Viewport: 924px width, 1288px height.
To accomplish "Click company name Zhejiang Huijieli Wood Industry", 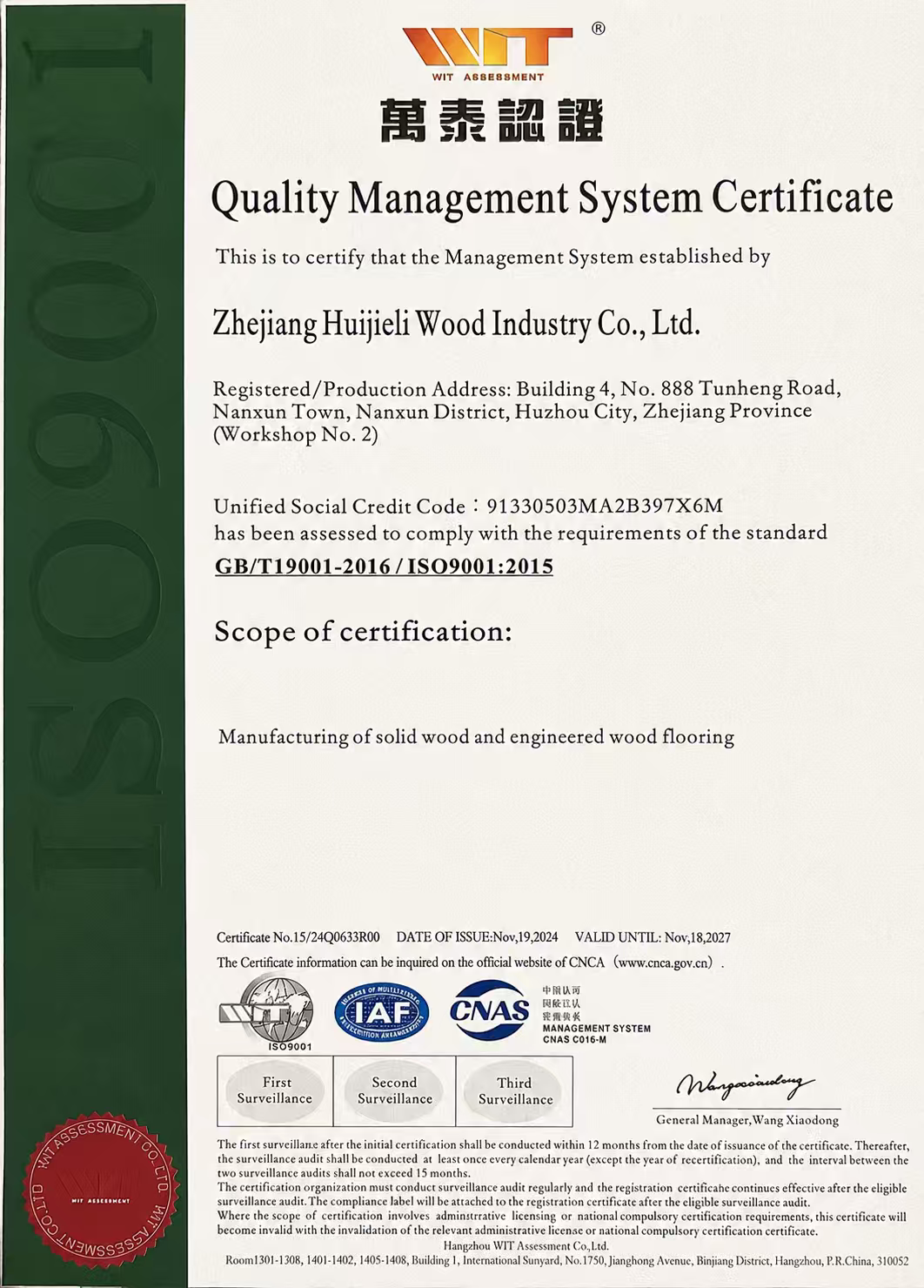I will click(x=457, y=325).
